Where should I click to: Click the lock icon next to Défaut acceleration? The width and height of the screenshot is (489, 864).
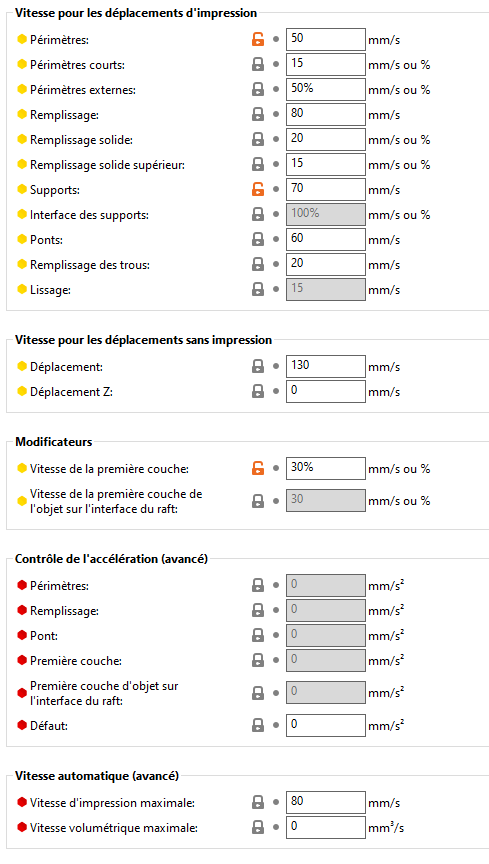(x=257, y=725)
